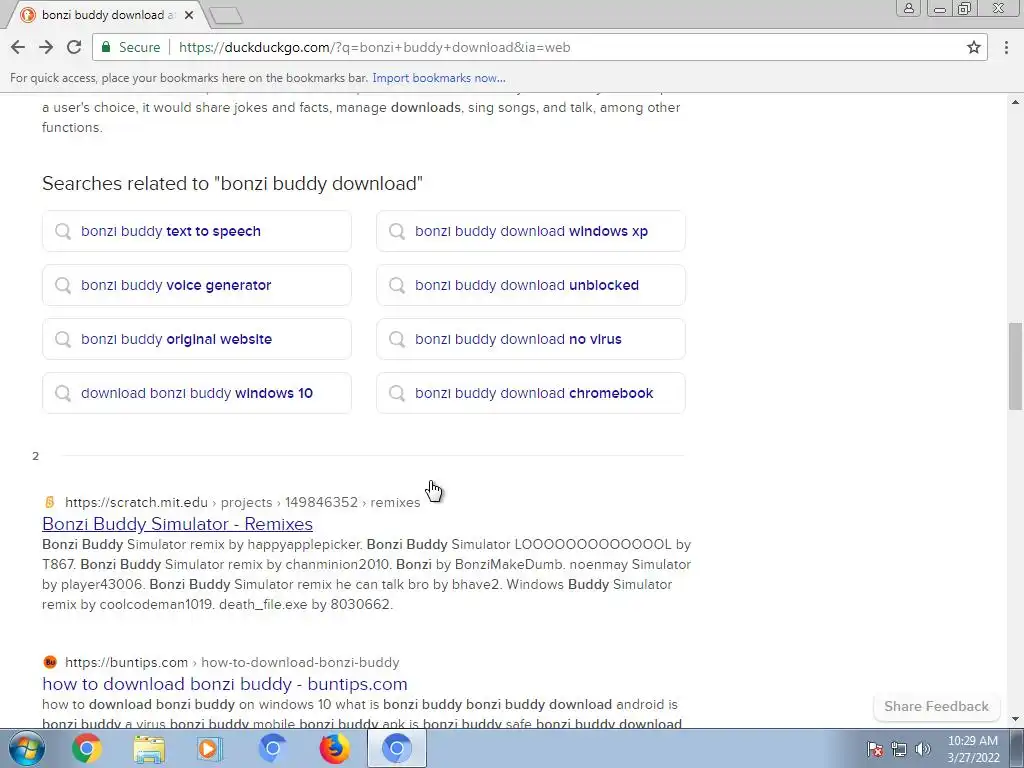
Task: Open the Windows Start menu
Action: (27, 748)
